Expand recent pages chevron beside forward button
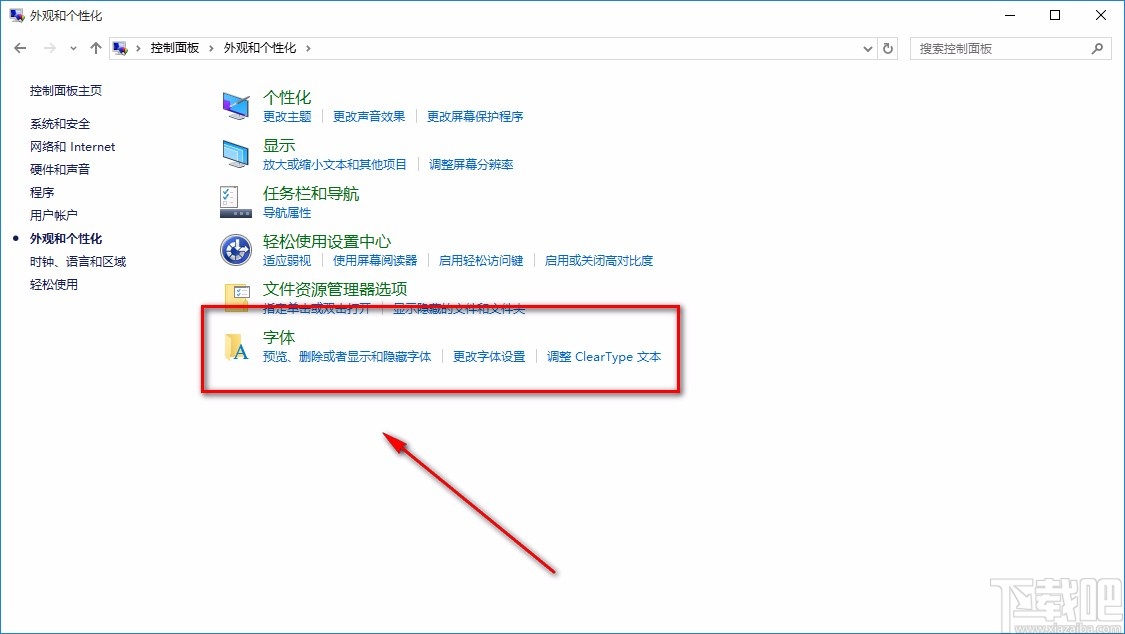Viewport: 1125px width, 634px height. [72, 47]
